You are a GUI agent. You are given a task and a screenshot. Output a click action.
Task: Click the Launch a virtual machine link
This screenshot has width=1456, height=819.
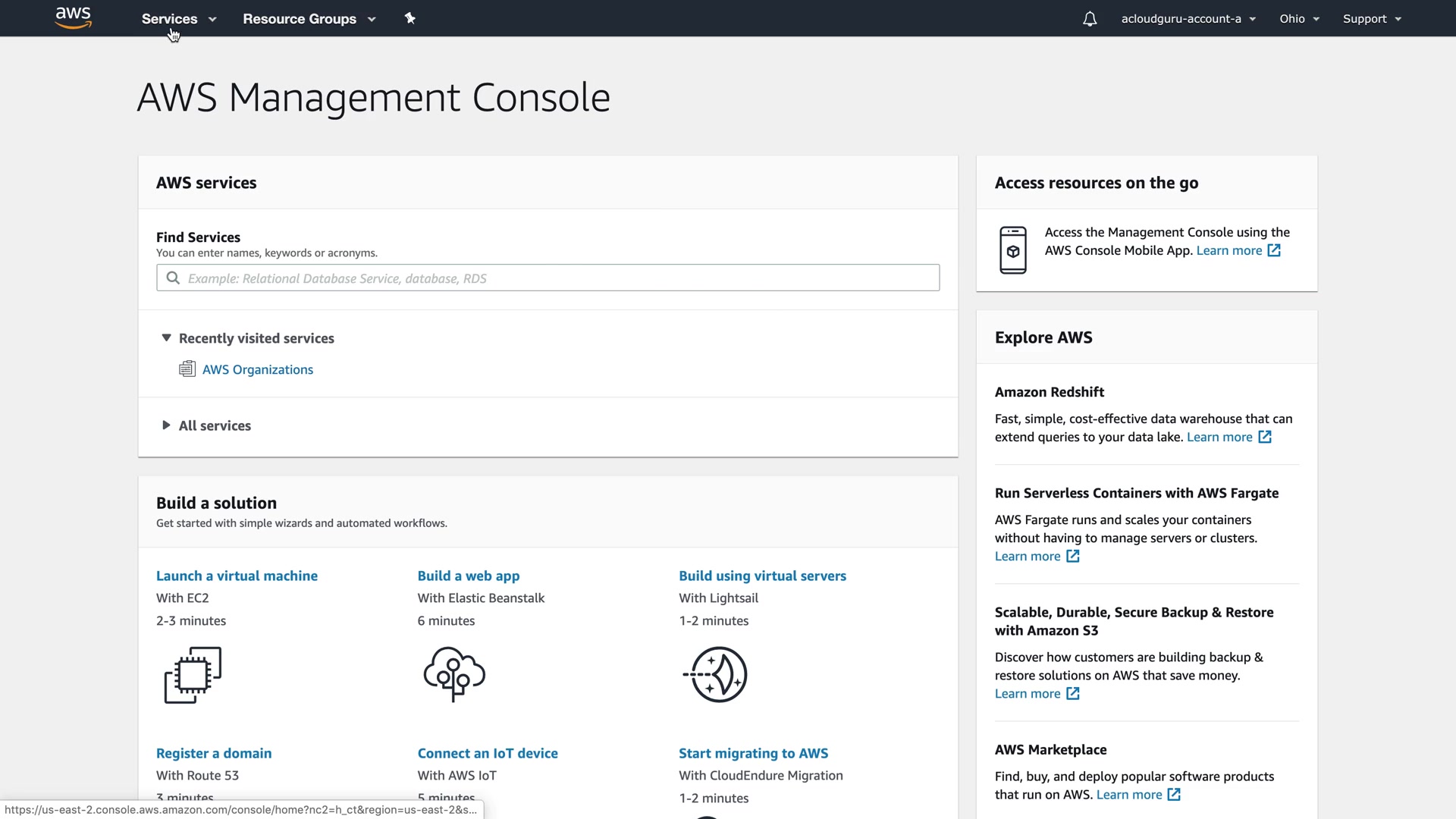click(237, 576)
